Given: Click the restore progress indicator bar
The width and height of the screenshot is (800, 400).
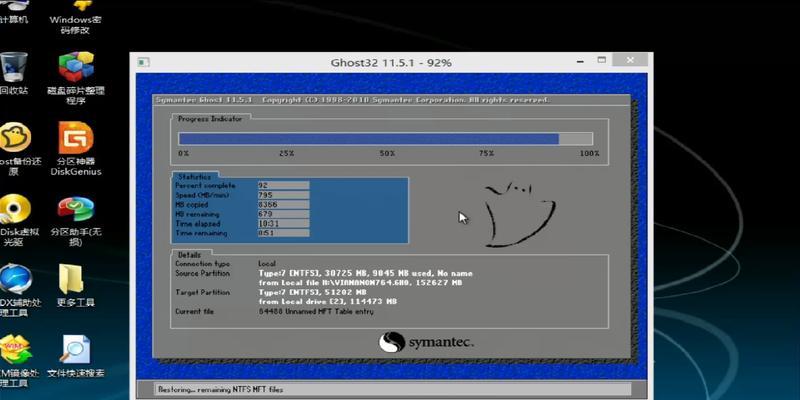Looking at the screenshot, I should point(385,139).
